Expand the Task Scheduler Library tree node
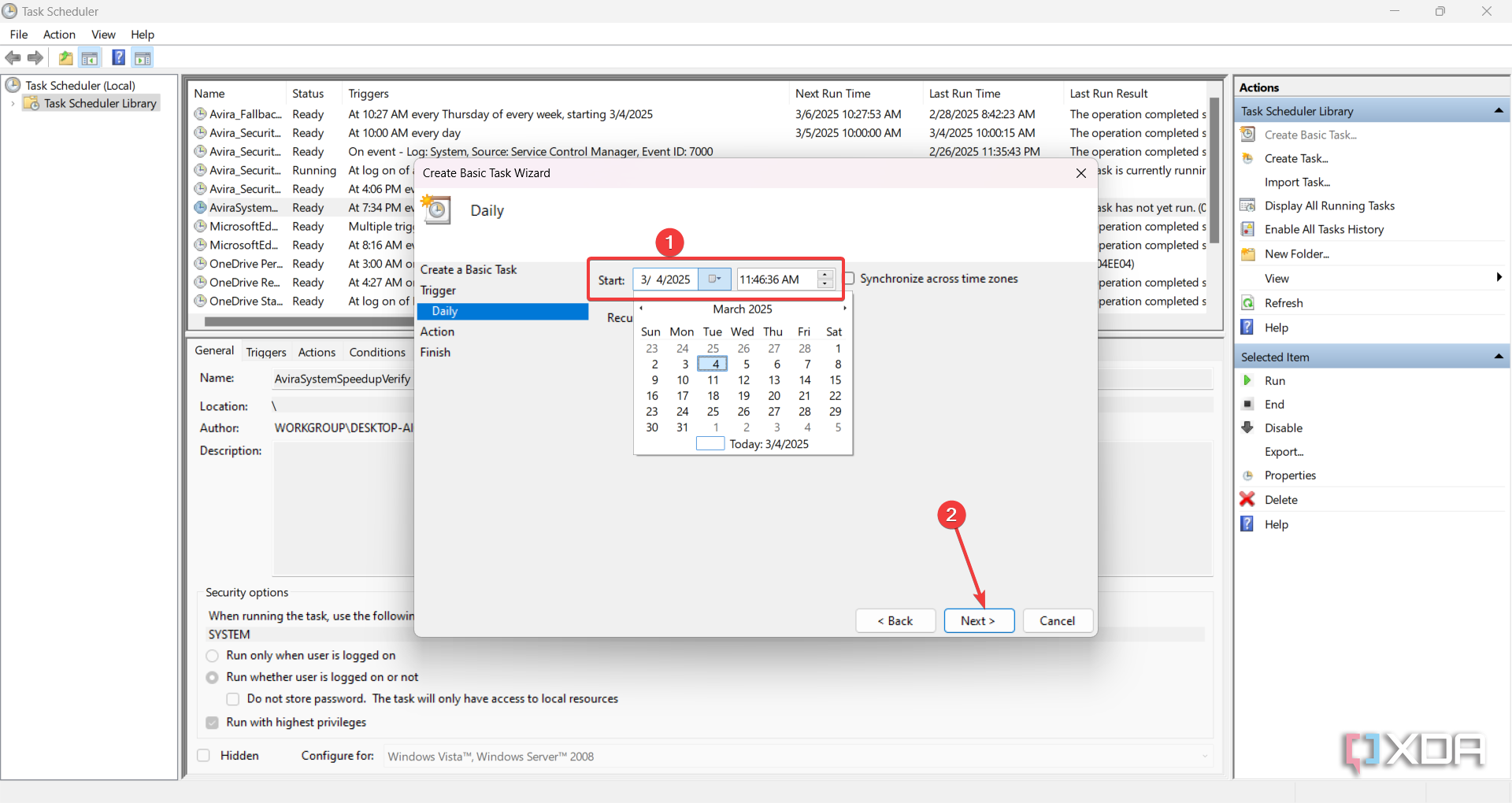This screenshot has height=803, width=1512. [x=13, y=103]
